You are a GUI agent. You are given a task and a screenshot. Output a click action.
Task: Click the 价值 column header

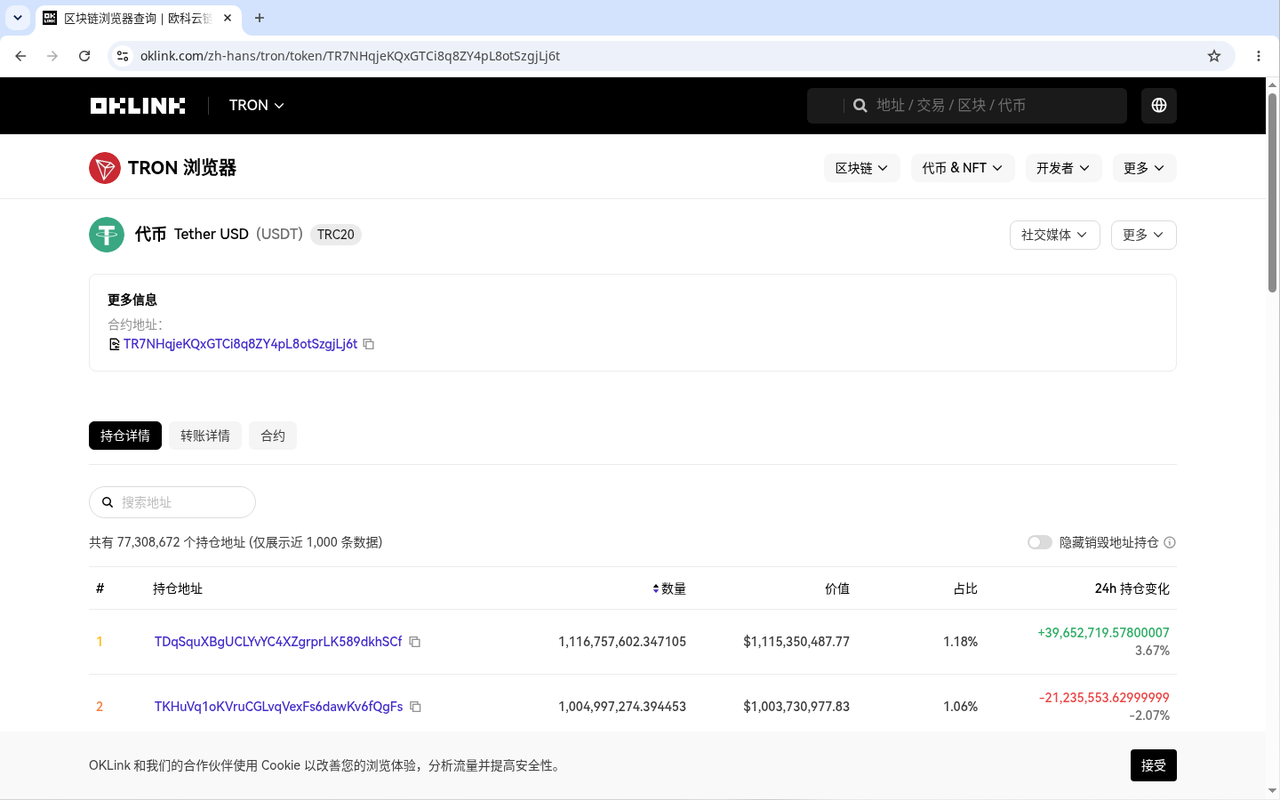[837, 589]
